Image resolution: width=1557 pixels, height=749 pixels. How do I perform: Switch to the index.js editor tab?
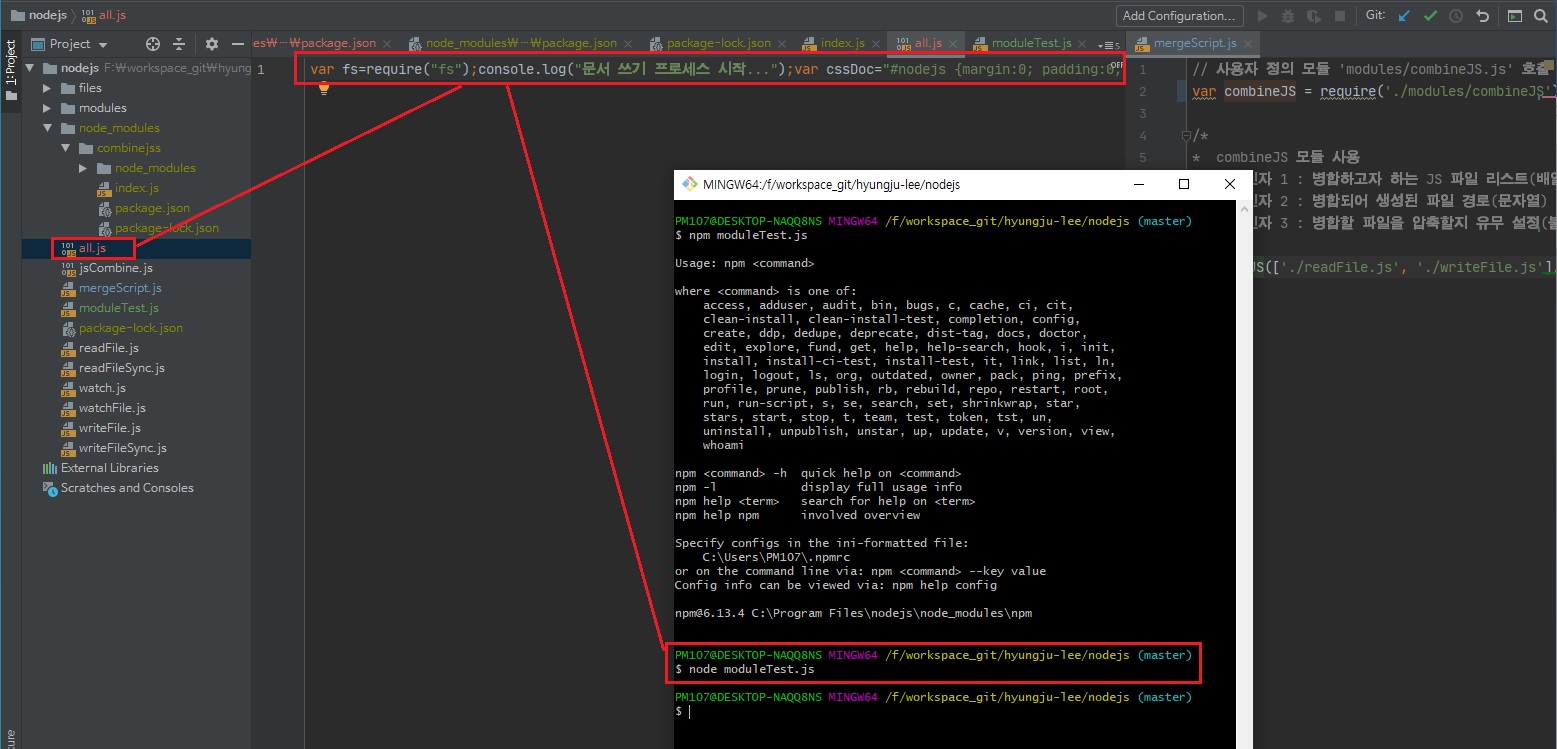842,44
